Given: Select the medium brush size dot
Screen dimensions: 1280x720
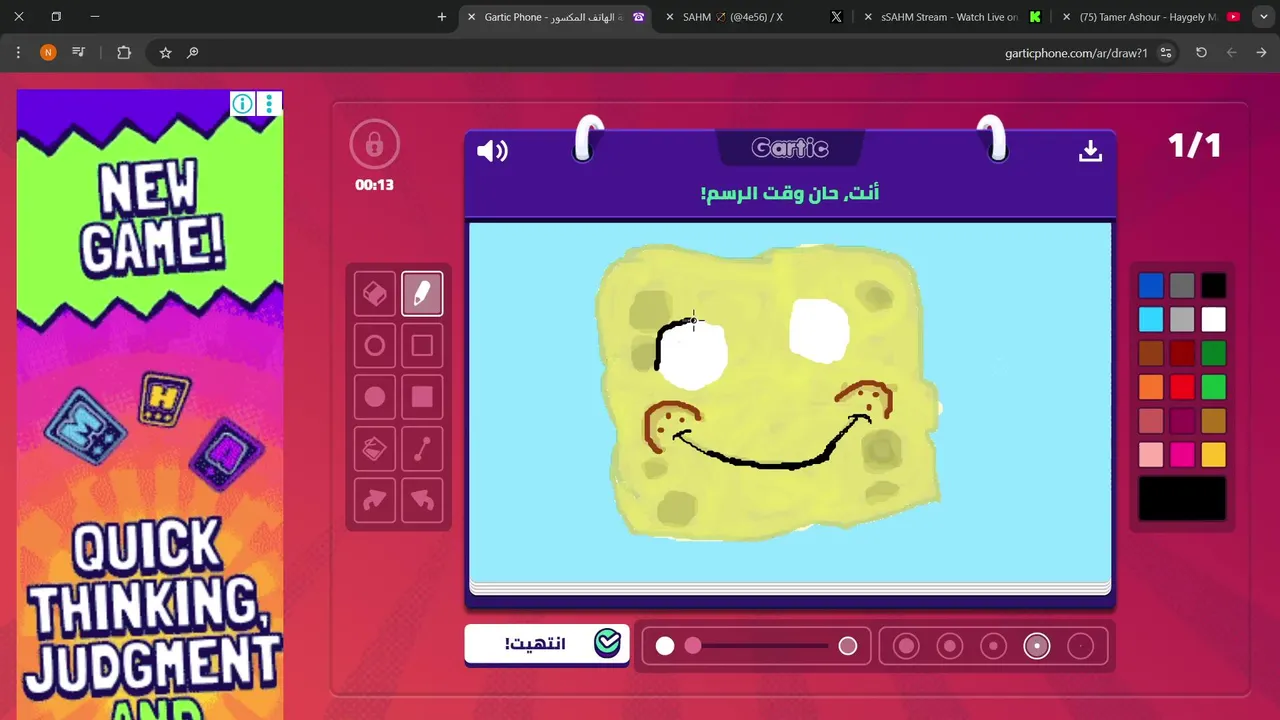Looking at the screenshot, I should coord(993,646).
